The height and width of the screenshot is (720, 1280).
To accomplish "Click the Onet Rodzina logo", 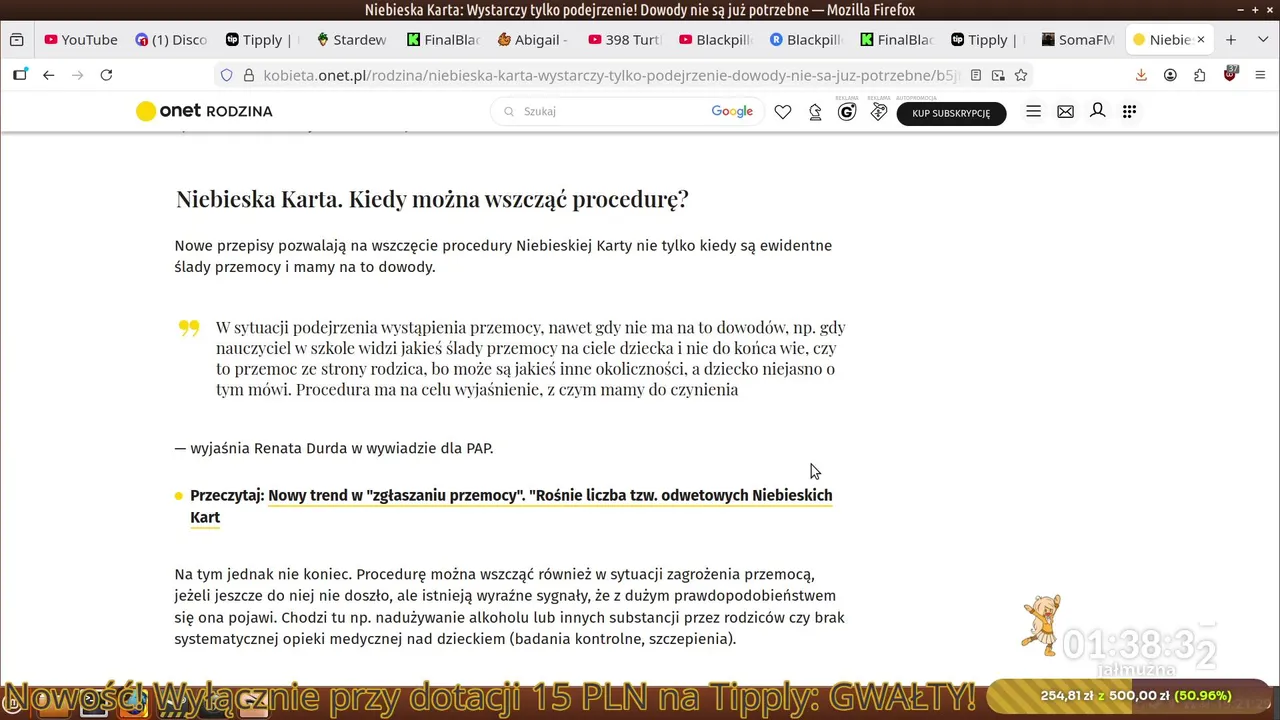I will [x=204, y=111].
